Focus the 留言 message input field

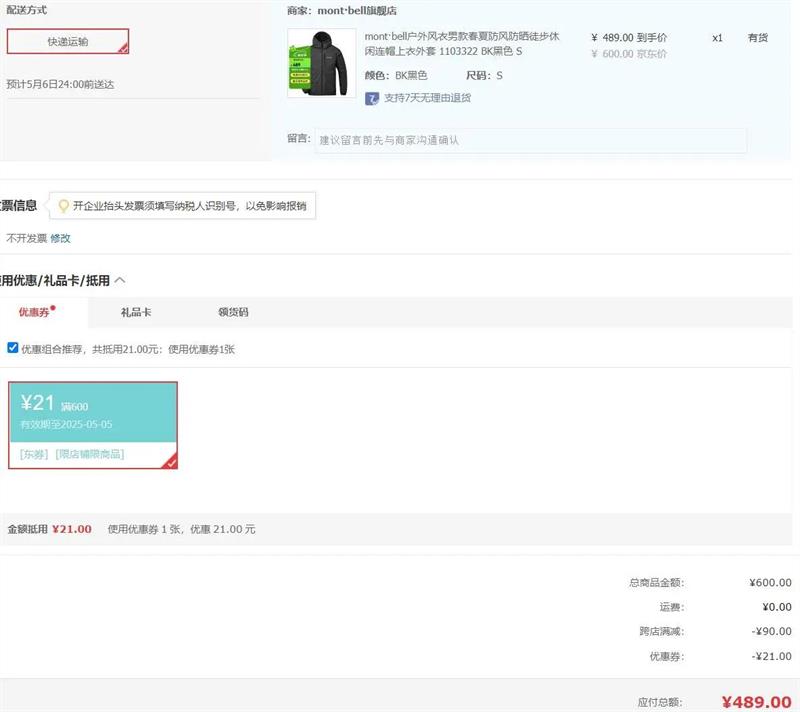click(x=530, y=140)
